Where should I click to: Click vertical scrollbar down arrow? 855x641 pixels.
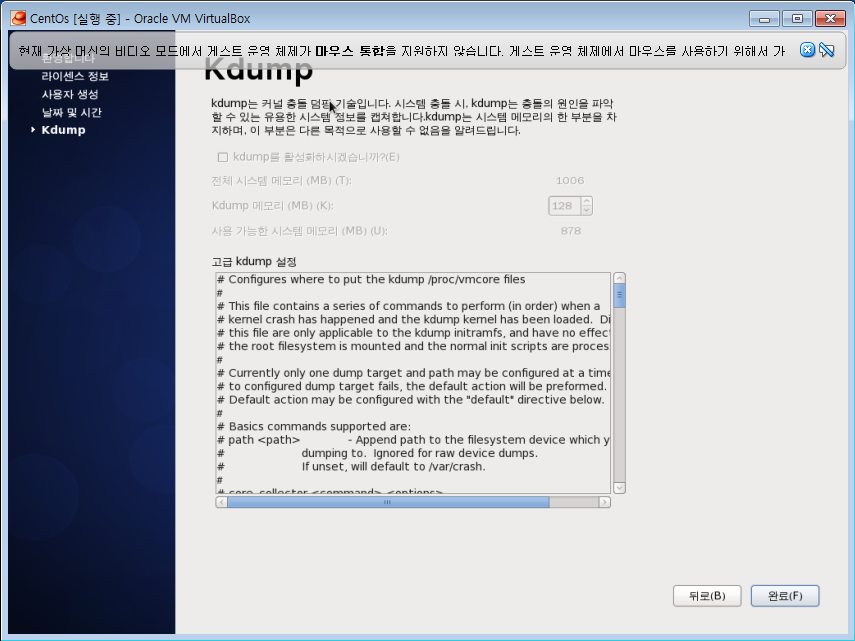(x=619, y=487)
